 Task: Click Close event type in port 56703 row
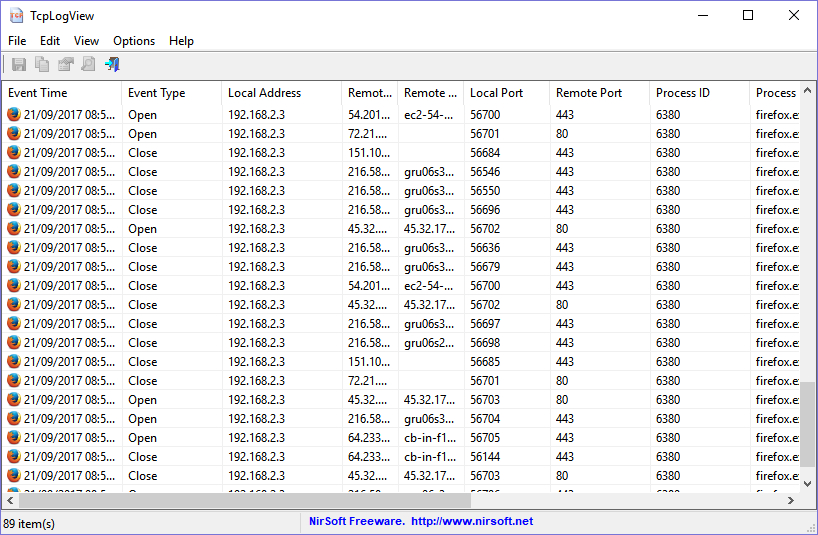pyautogui.click(x=142, y=476)
